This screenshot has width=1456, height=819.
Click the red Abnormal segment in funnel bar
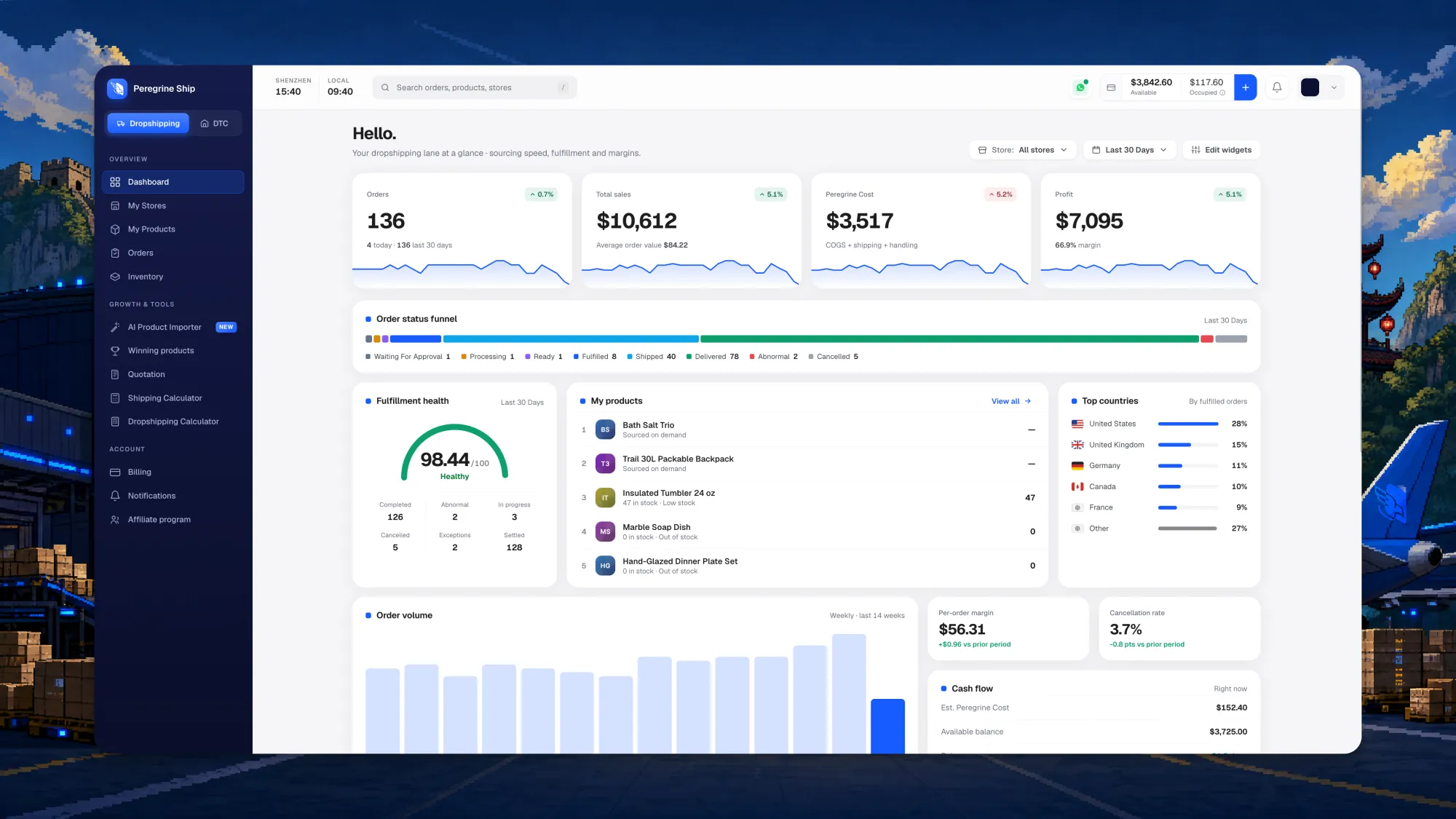[x=1207, y=339]
